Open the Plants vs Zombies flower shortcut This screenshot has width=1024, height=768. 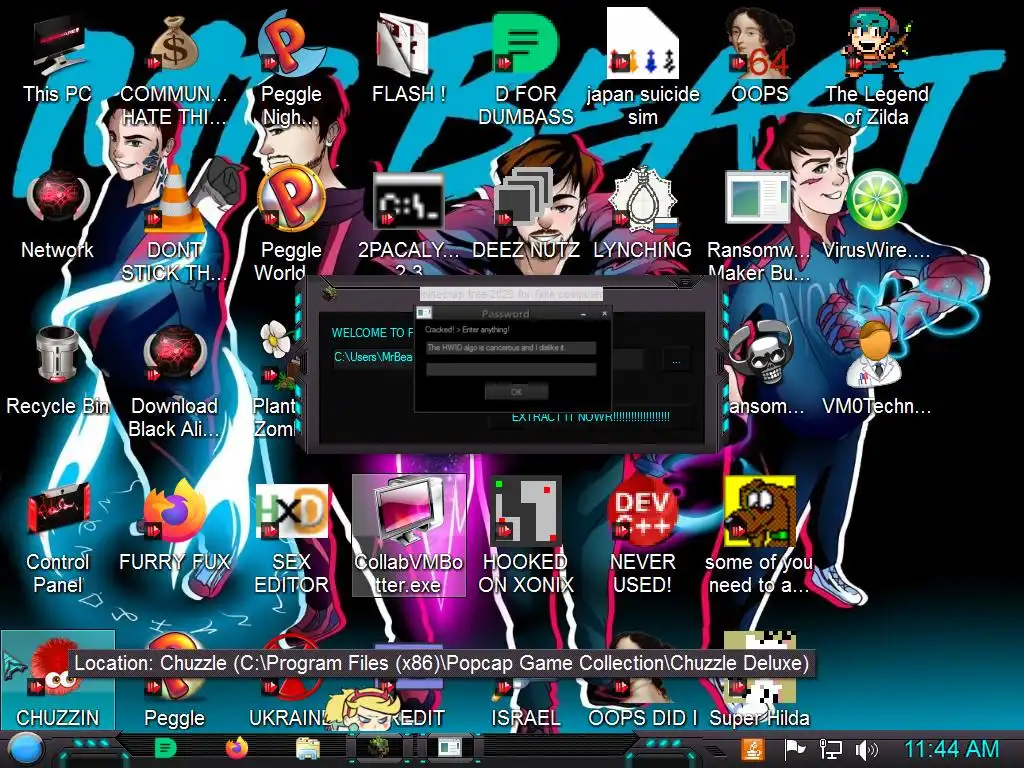tap(276, 380)
